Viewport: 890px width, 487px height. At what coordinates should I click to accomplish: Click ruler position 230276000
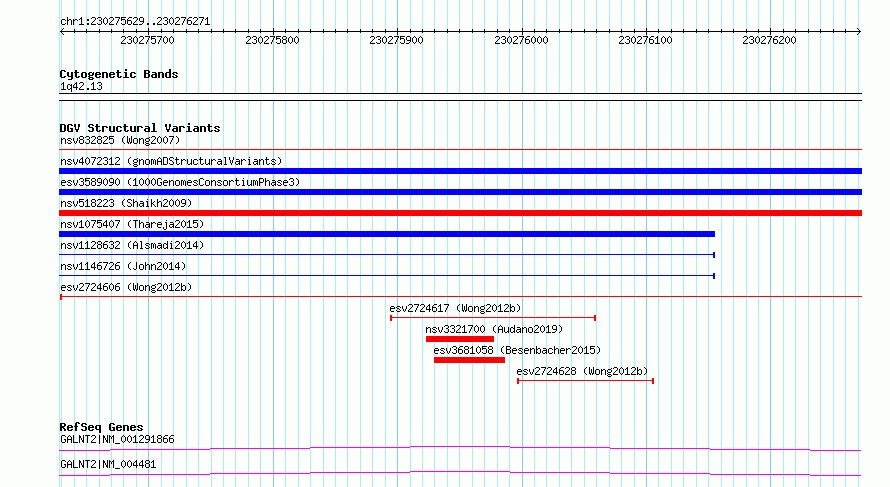(521, 40)
